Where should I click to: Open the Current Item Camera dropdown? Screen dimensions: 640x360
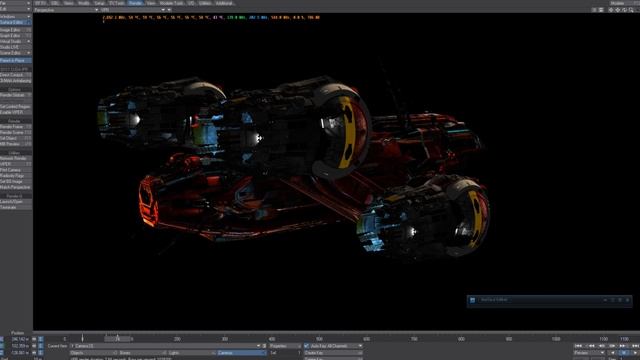(x=165, y=346)
